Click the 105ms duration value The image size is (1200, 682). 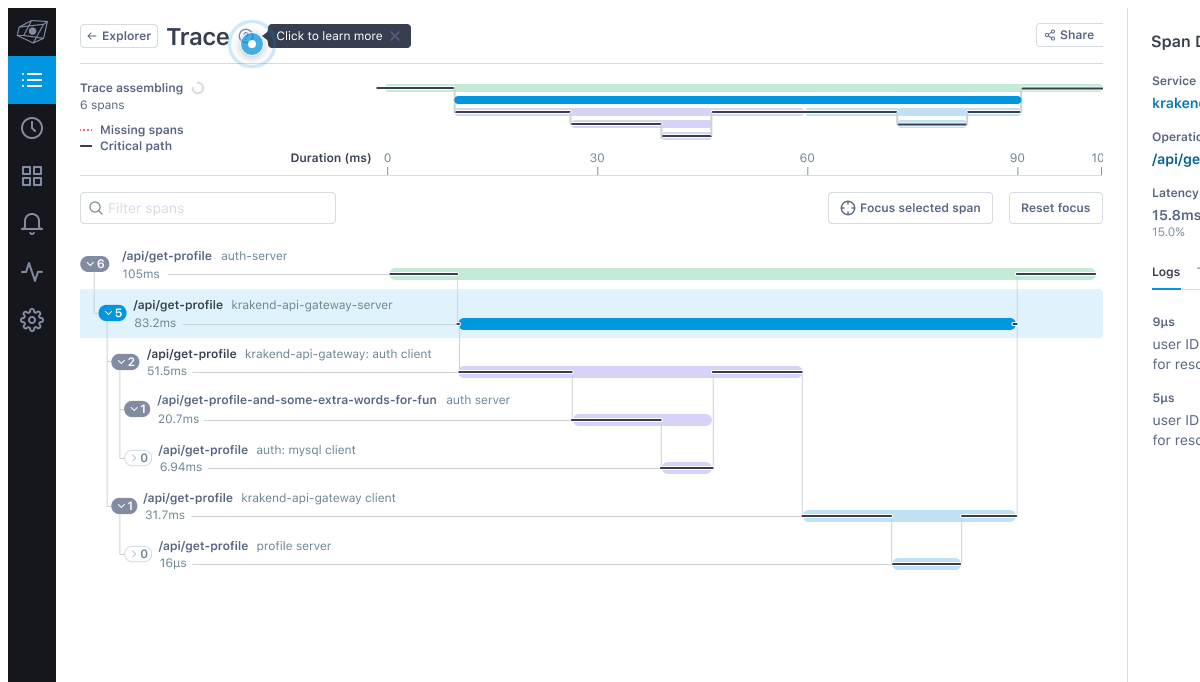point(141,274)
